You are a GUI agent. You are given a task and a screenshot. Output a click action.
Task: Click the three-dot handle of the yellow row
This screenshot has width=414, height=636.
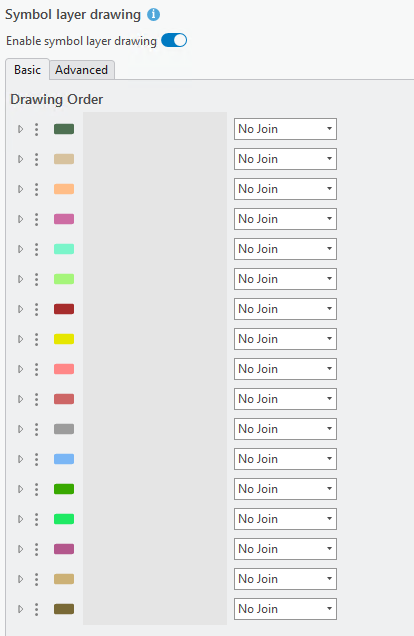(x=36, y=339)
